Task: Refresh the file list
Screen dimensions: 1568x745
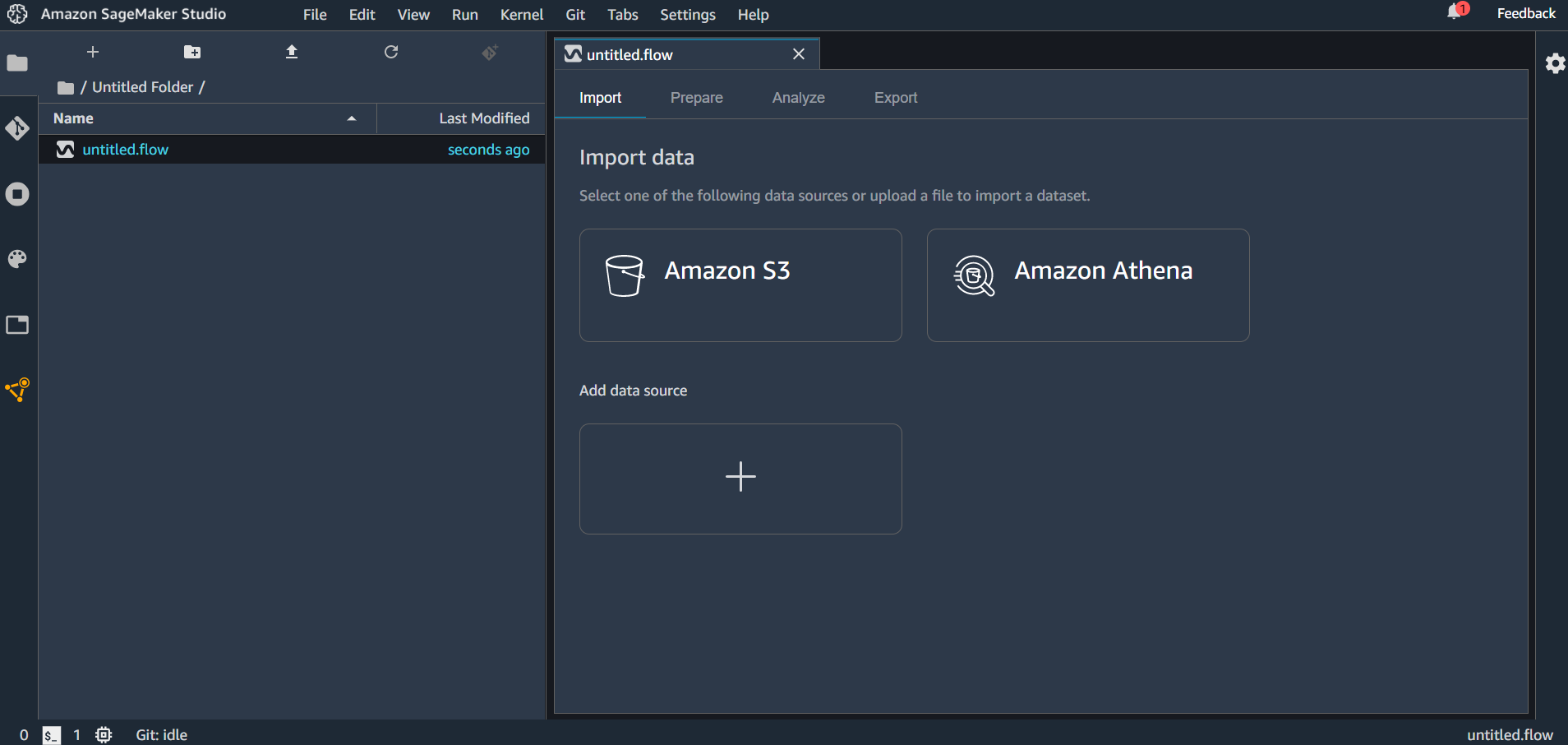Action: point(391,52)
